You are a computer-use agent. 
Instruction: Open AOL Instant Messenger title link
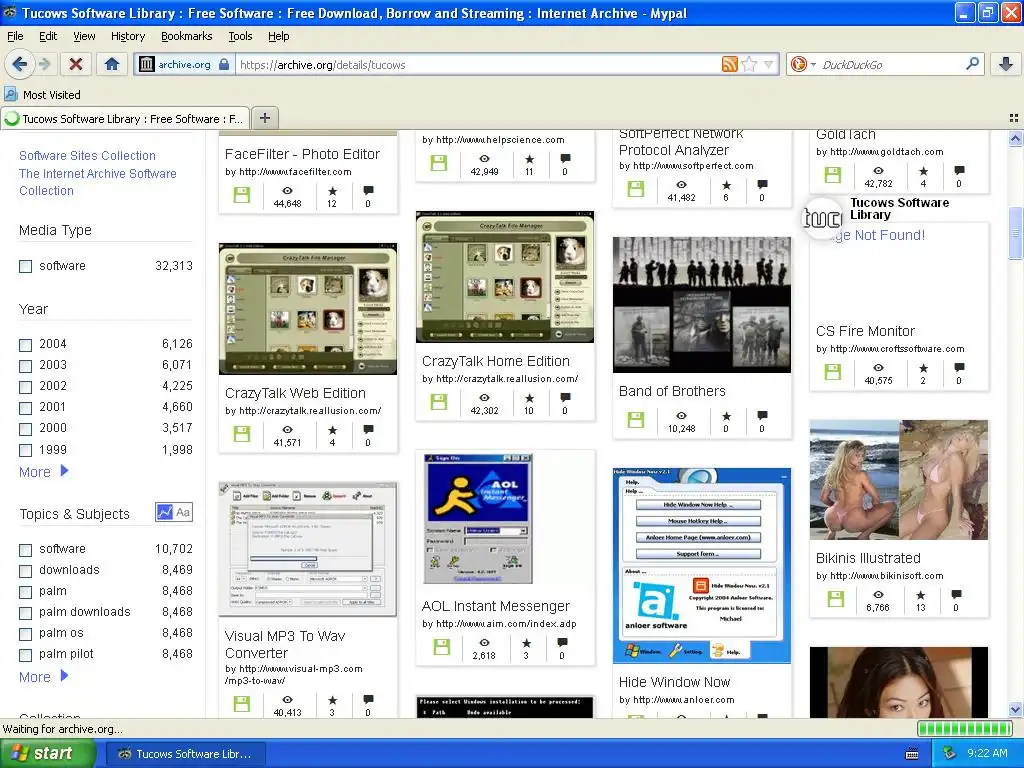496,606
